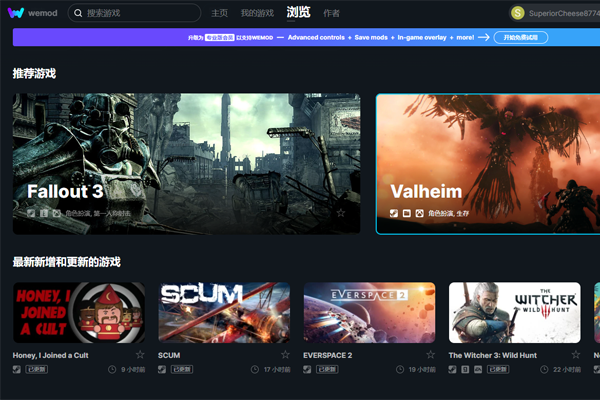This screenshot has height=400, width=600.
Task: Open the Fallout 3 featured banner
Action: pyautogui.click(x=186, y=163)
